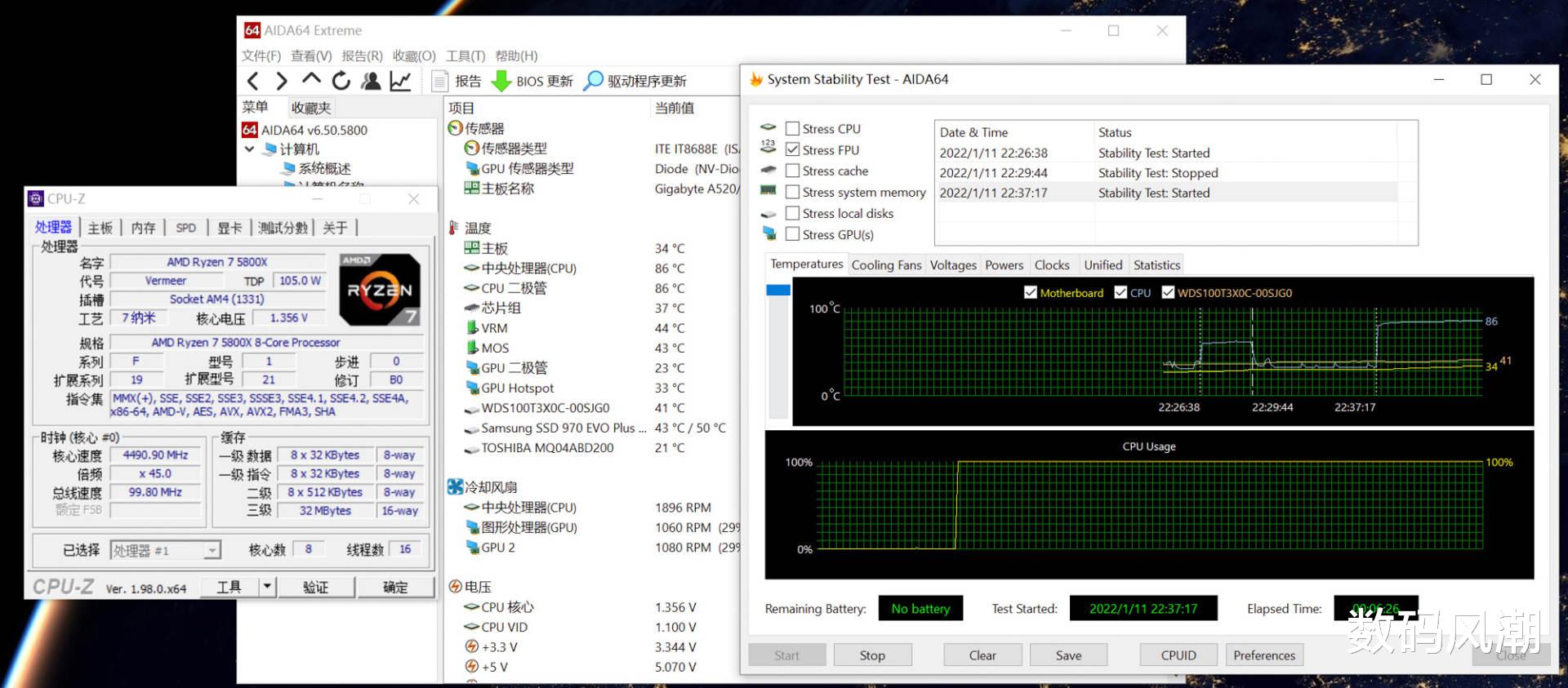1568x688 pixels.
Task: Click the 冷却风扇 fan group icon
Action: click(456, 487)
